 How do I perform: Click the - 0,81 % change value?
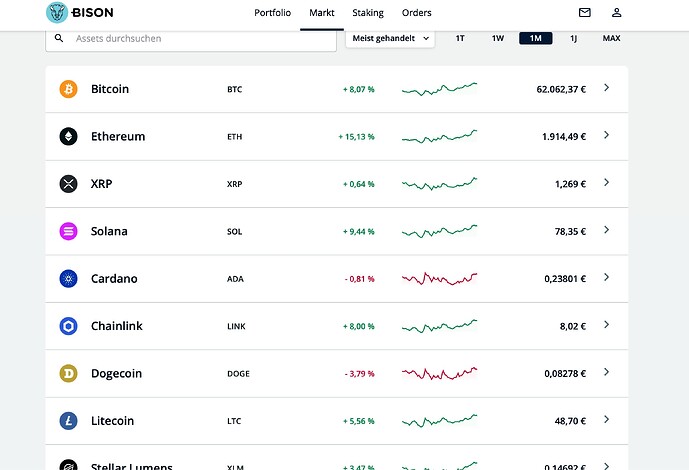pyautogui.click(x=359, y=279)
